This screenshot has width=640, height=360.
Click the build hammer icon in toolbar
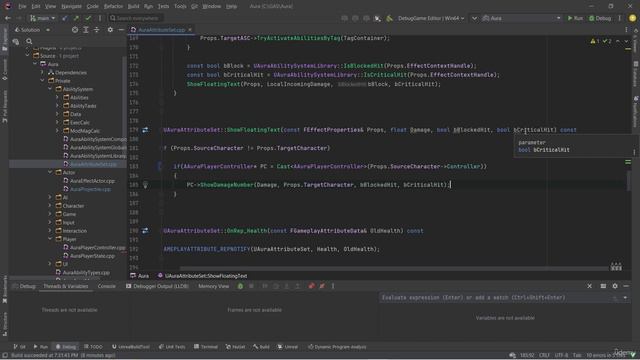click(389, 18)
